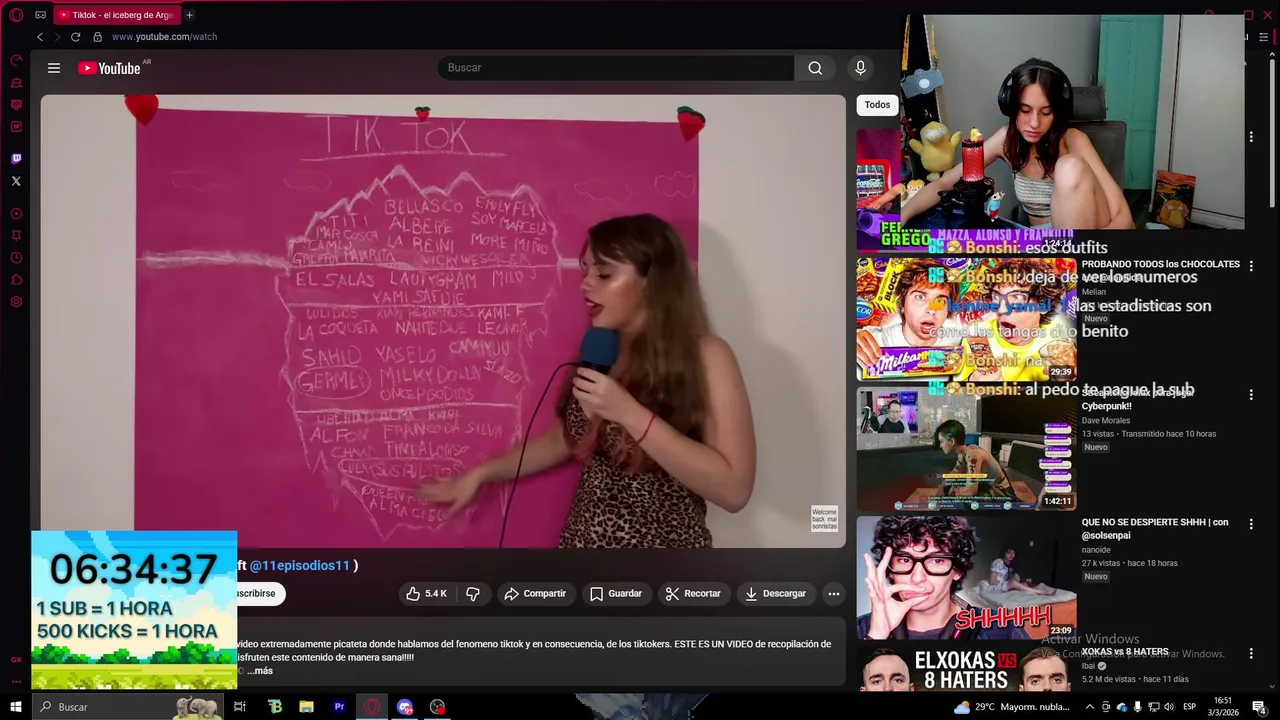Image resolution: width=1280 pixels, height=720 pixels.
Task: Save the video with Guardar
Action: point(616,594)
